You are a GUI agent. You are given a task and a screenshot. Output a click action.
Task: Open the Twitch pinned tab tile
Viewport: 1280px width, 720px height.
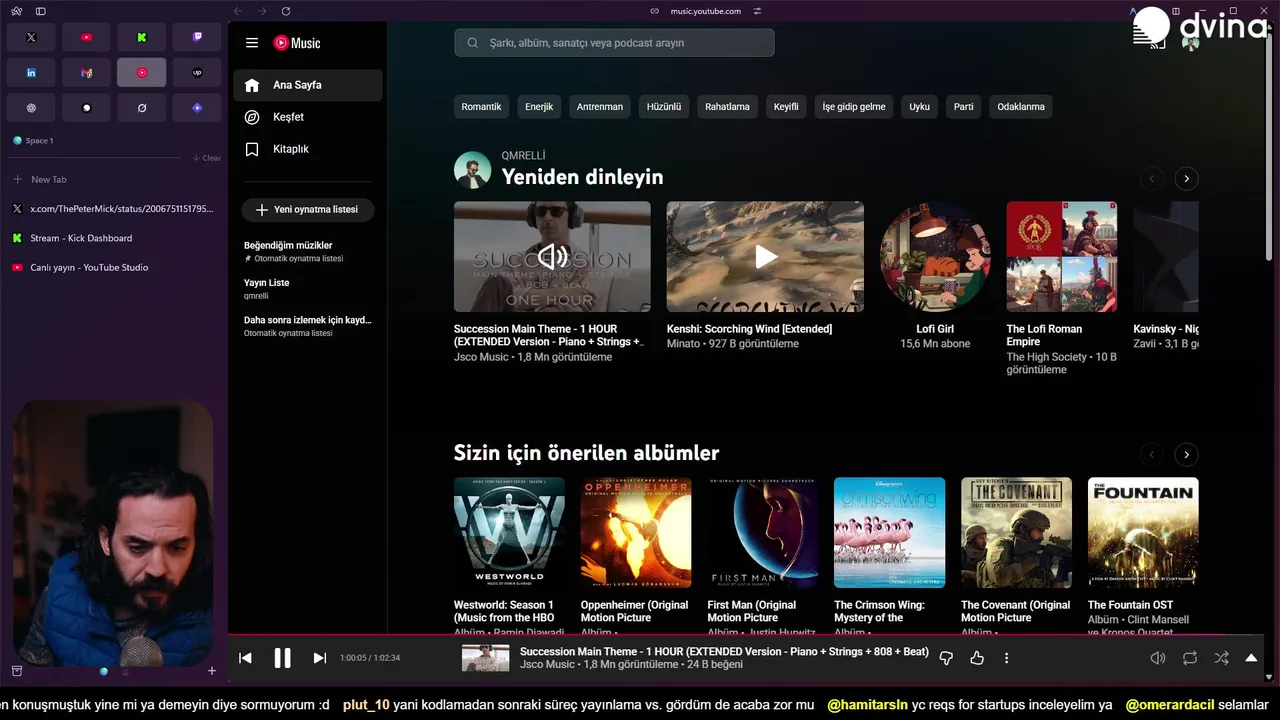[197, 37]
